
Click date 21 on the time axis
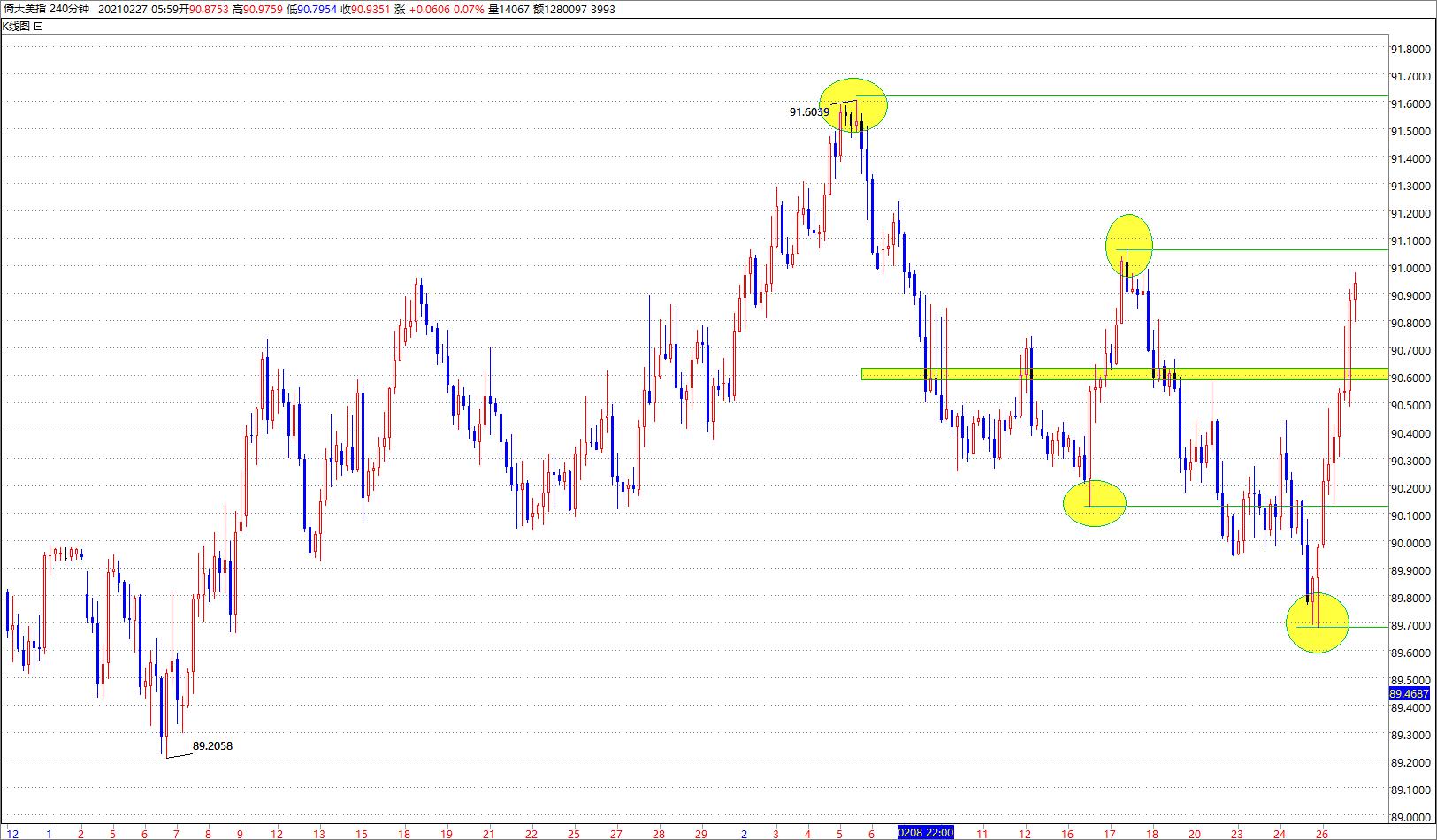click(x=489, y=833)
